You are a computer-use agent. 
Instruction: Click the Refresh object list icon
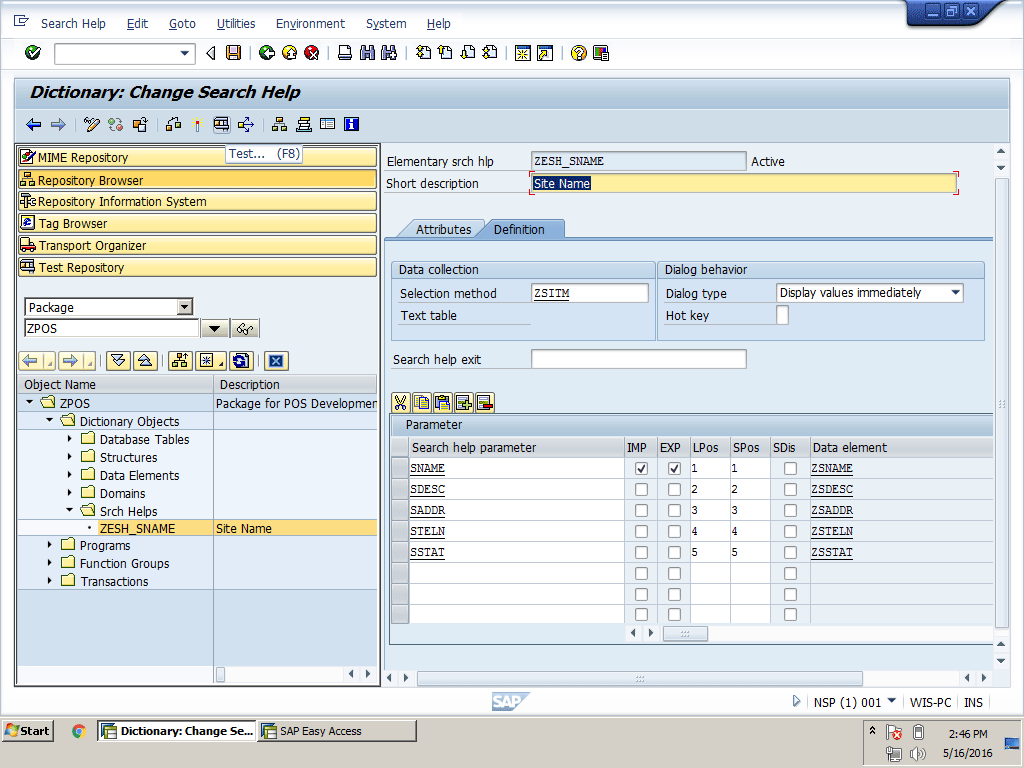240,361
